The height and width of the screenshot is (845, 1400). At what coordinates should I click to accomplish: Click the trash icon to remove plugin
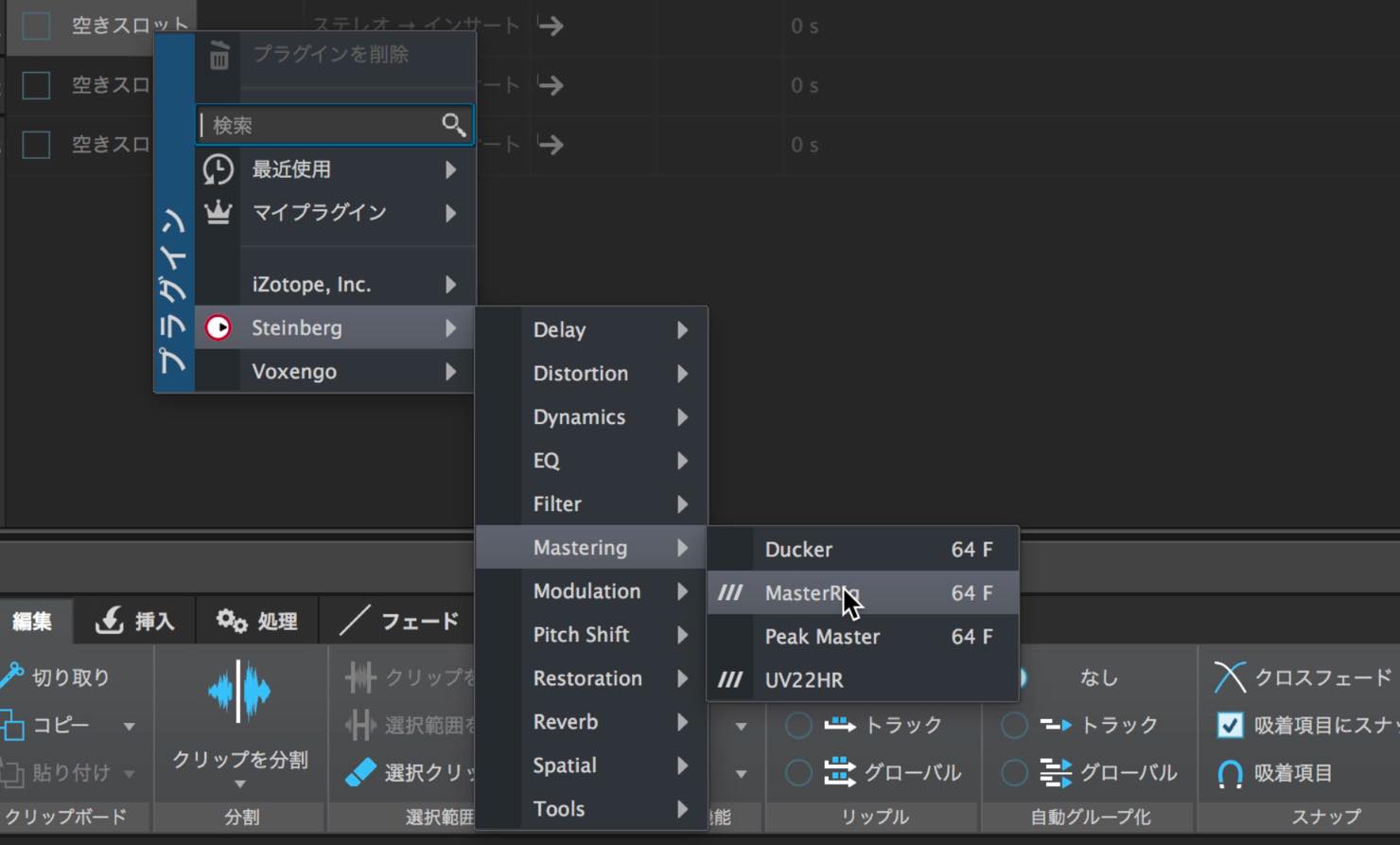[x=219, y=56]
